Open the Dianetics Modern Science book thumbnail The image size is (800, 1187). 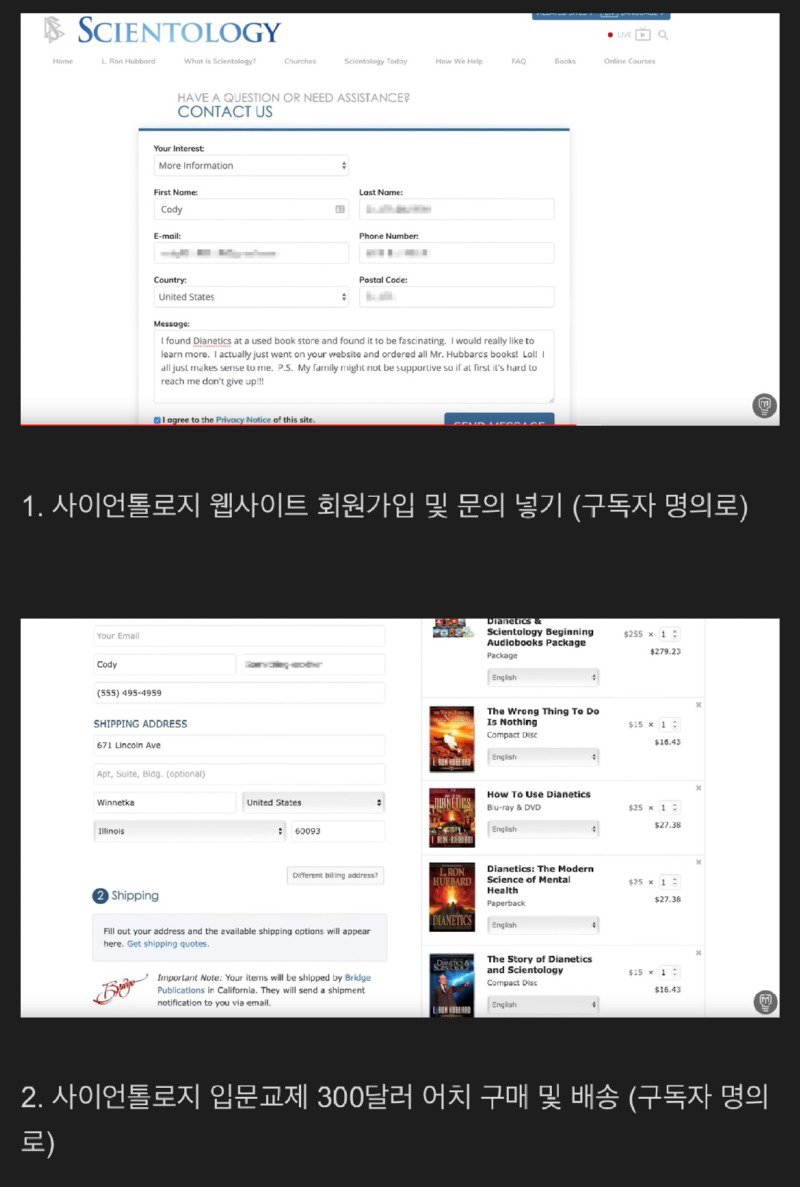point(452,896)
